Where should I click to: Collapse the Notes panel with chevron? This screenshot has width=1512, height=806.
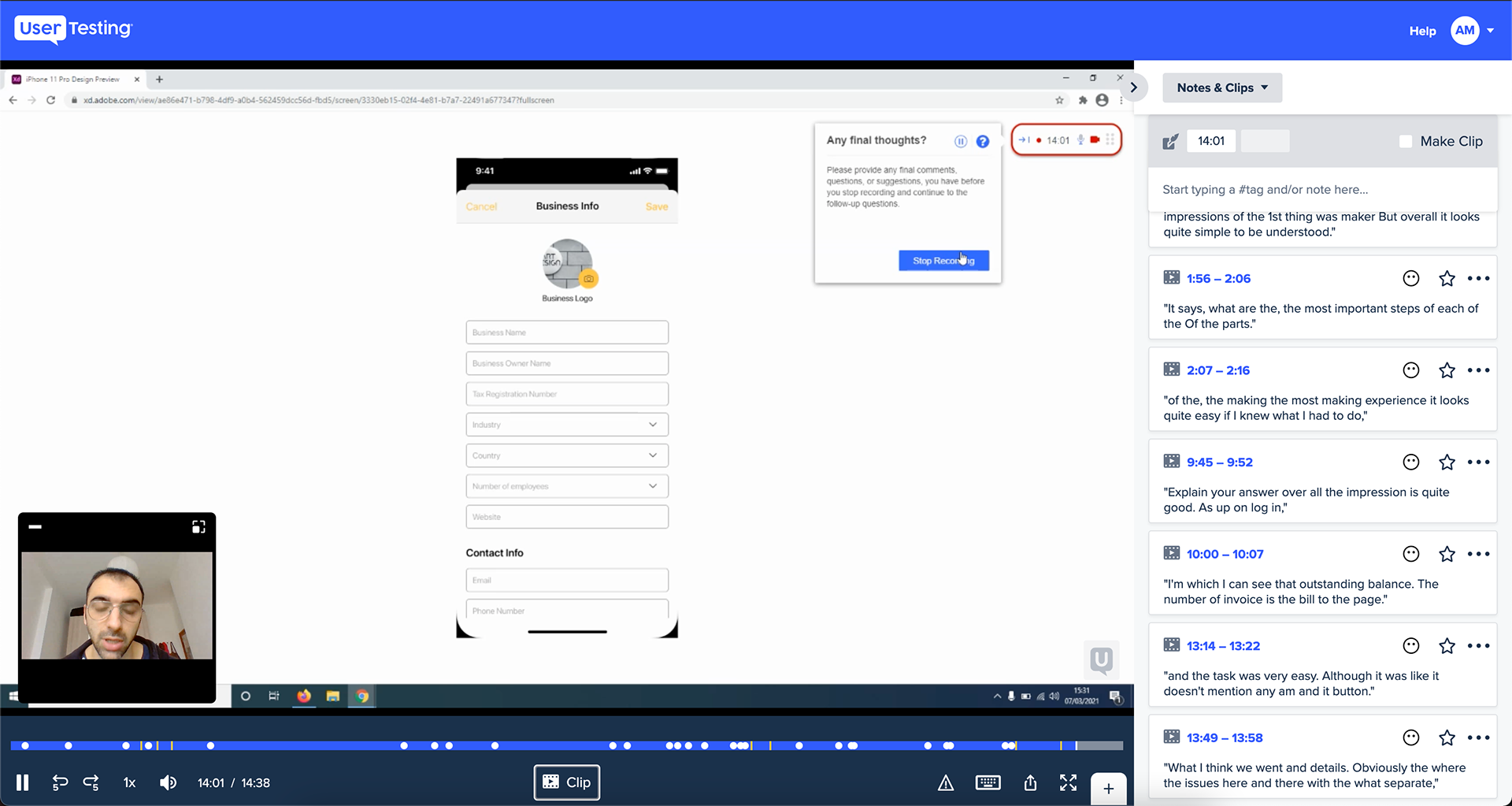(1134, 87)
